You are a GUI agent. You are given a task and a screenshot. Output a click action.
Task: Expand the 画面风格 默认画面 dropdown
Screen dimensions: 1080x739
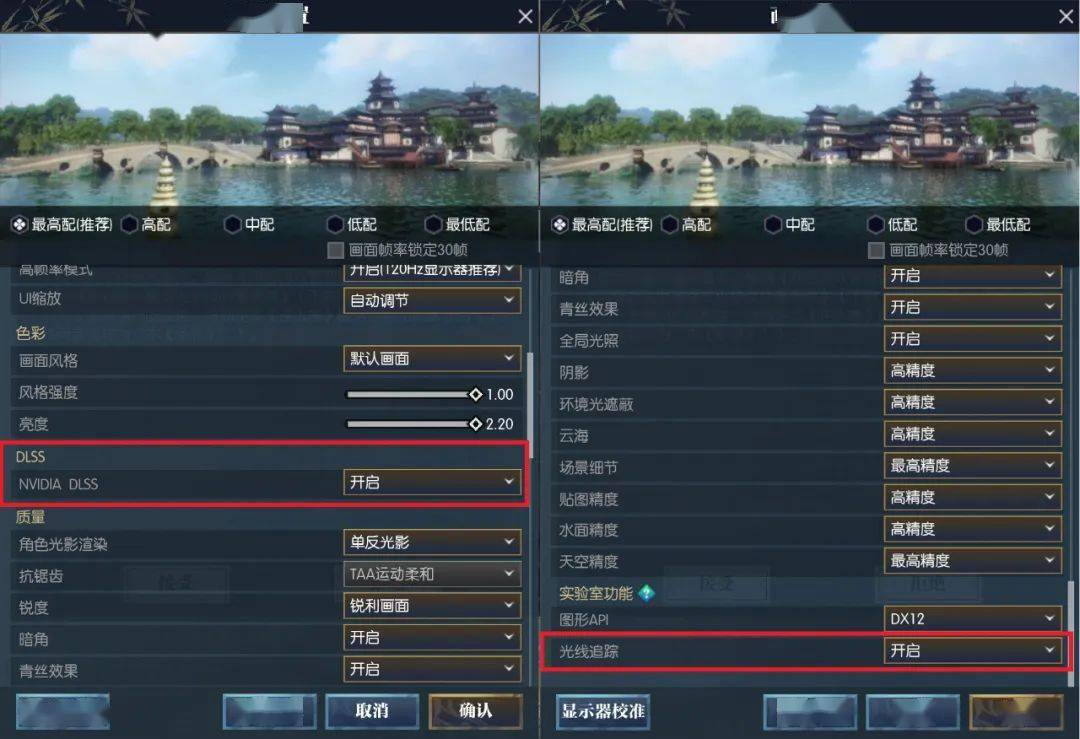[432, 359]
